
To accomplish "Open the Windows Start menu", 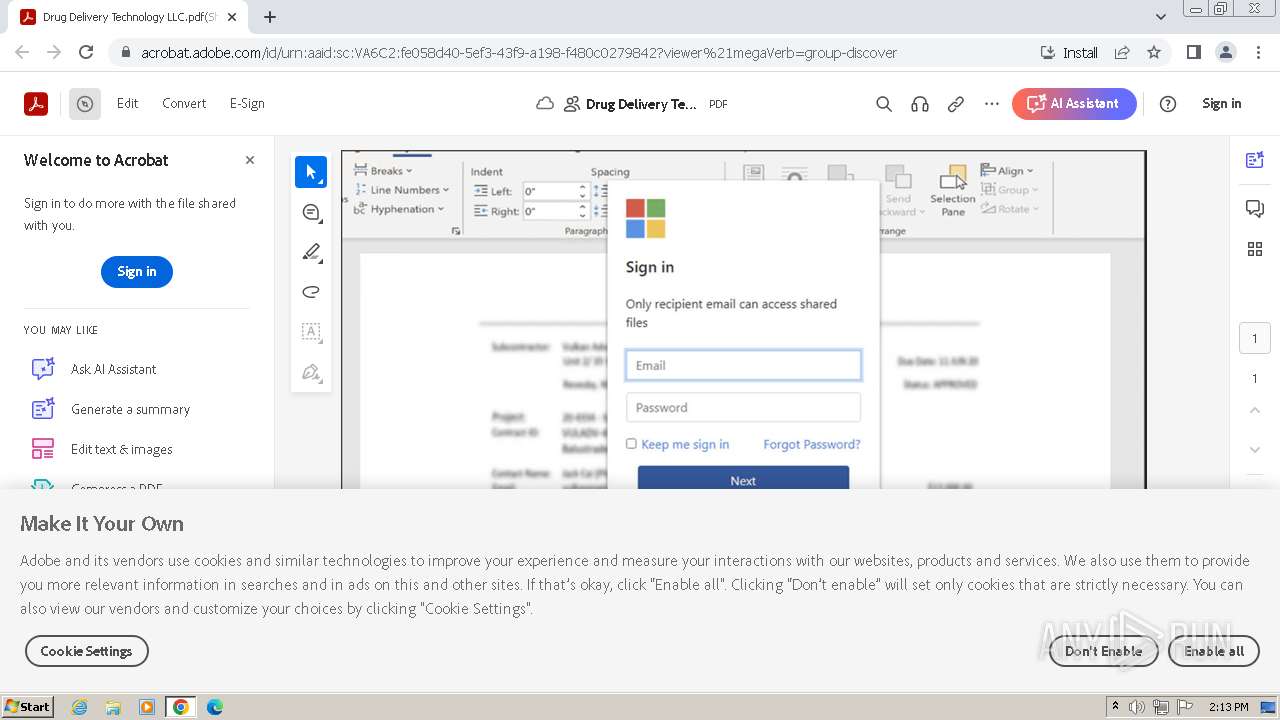I will click(28, 707).
